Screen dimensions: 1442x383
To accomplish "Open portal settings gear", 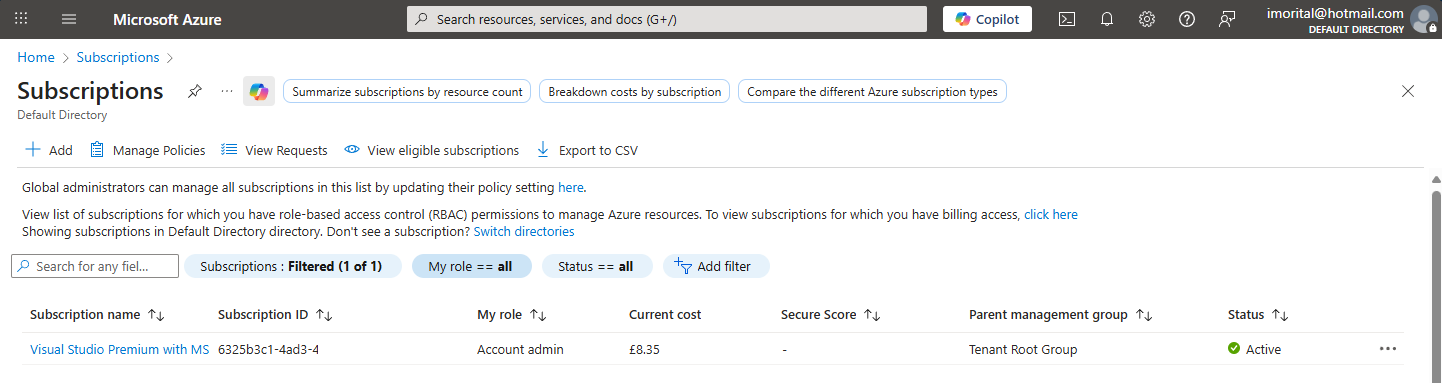I will (1147, 19).
